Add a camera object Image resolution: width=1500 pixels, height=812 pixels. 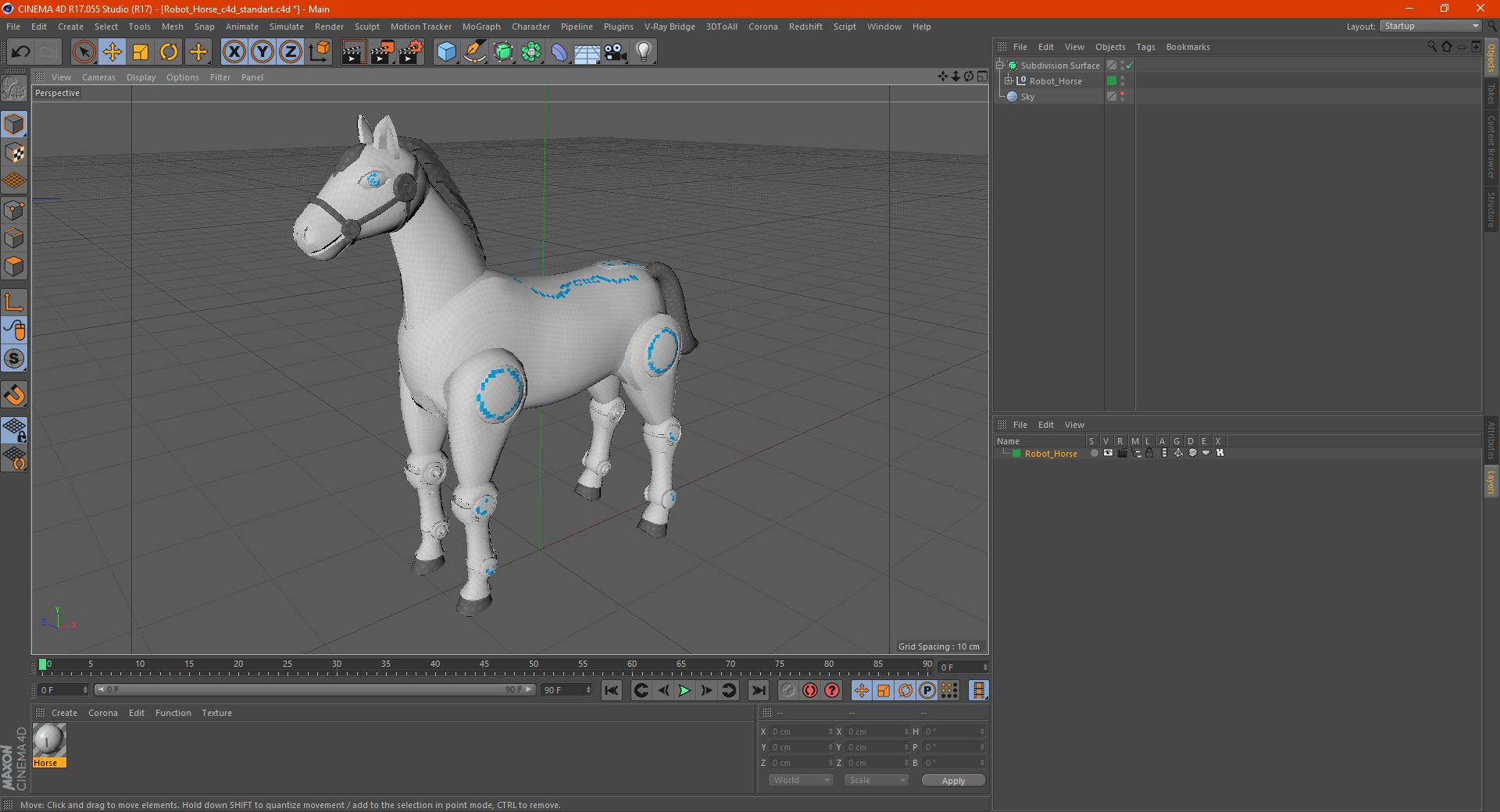tap(616, 52)
